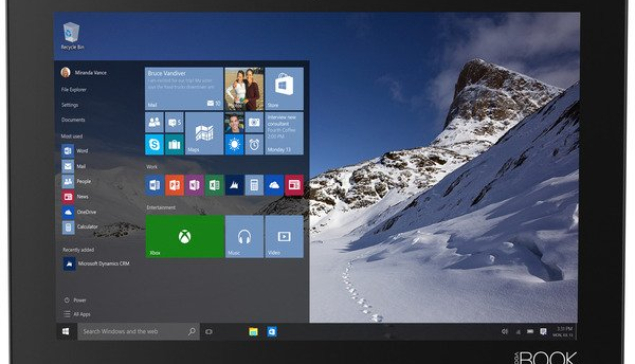
Task: Open the Xbox tile
Action: (185, 236)
